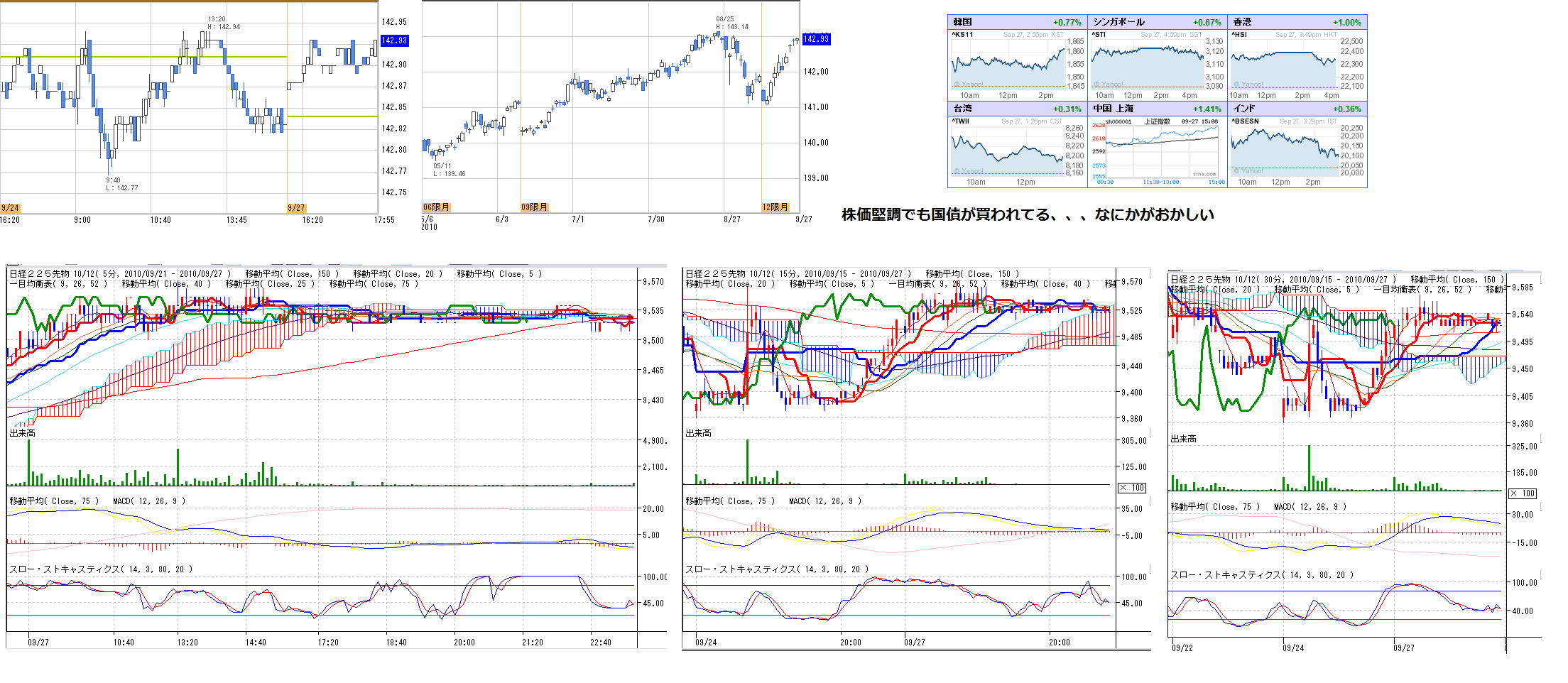Select the India ^BSESN chart

coord(1285,151)
